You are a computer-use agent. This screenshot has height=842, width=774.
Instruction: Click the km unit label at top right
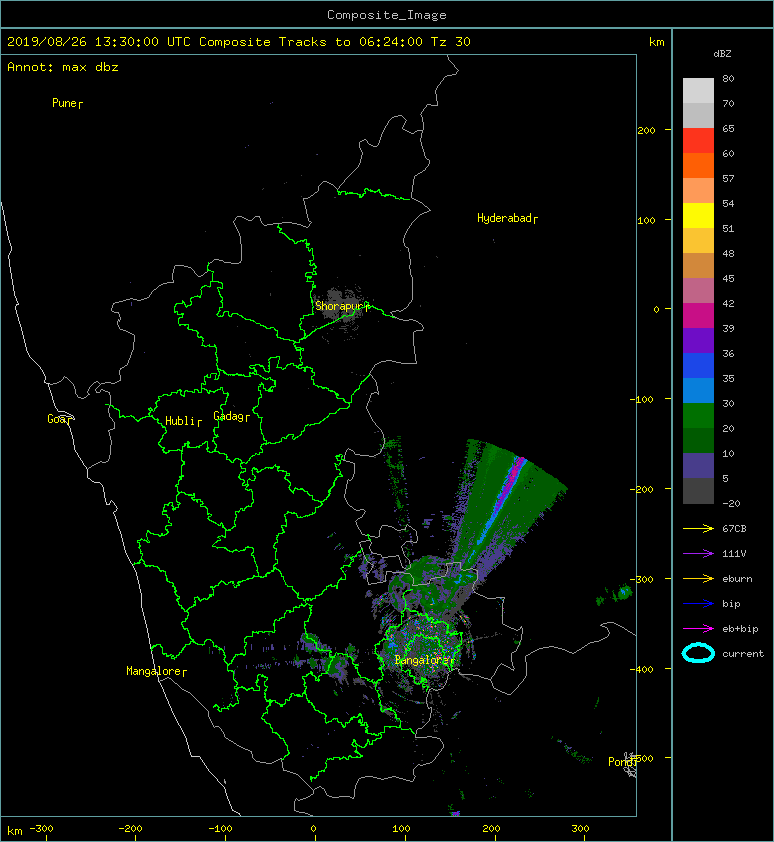tap(656, 42)
